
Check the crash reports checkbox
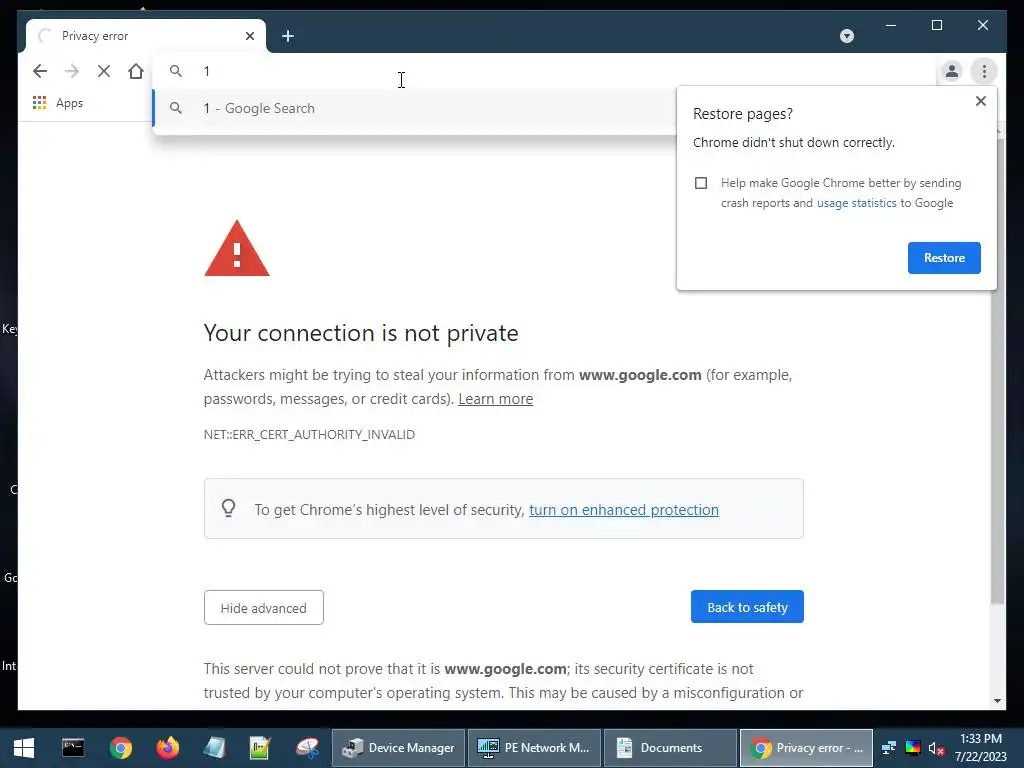(x=701, y=183)
